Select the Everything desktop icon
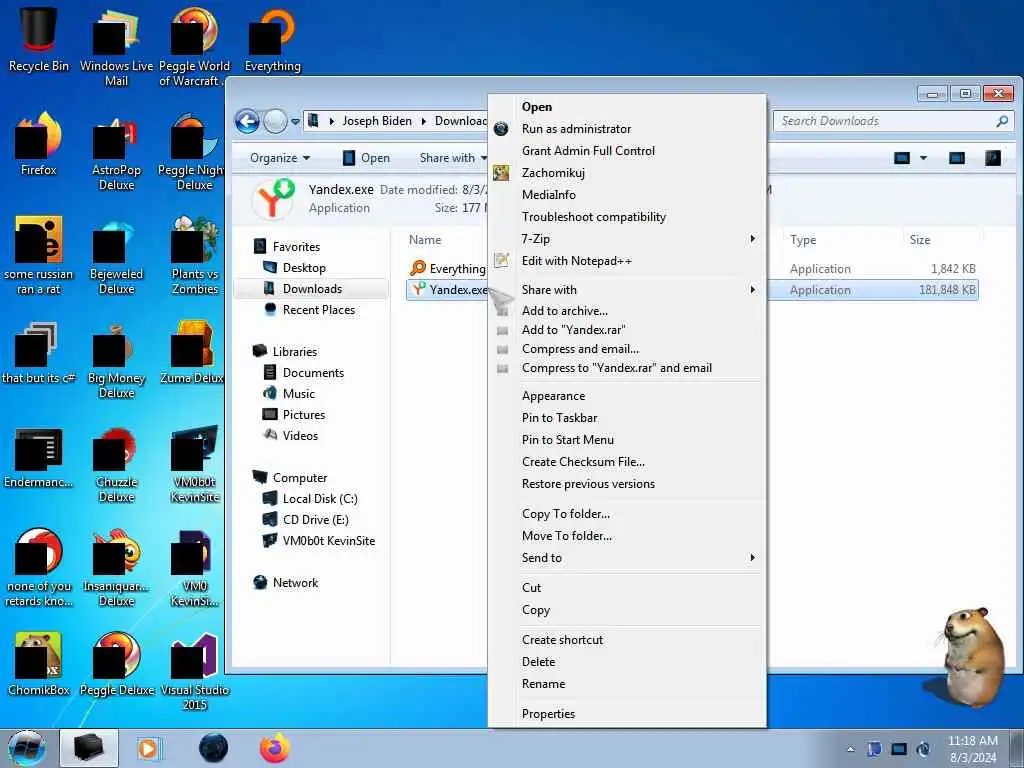Viewport: 1024px width, 768px height. 273,40
